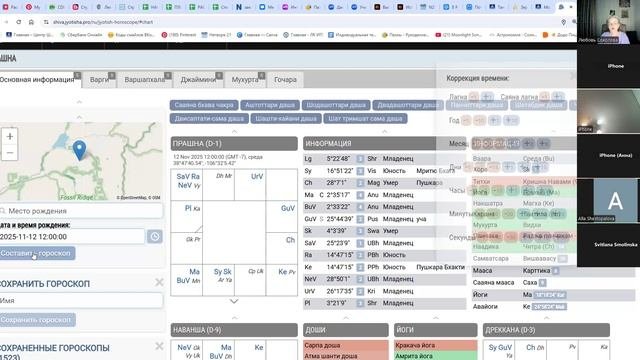Open the Мухурта tab
The image size is (640, 360).
tap(245, 80)
